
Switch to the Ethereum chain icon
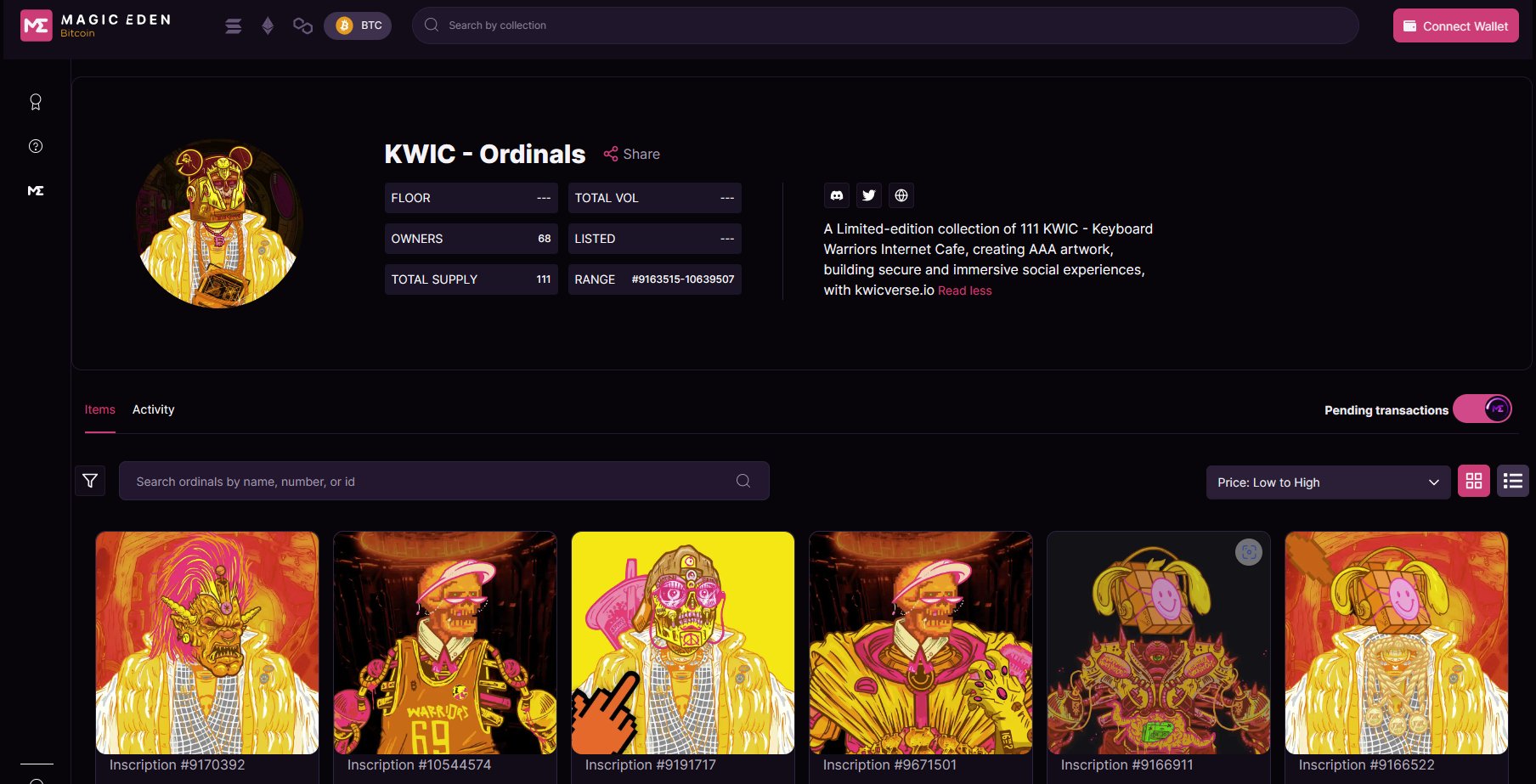pyautogui.click(x=268, y=26)
